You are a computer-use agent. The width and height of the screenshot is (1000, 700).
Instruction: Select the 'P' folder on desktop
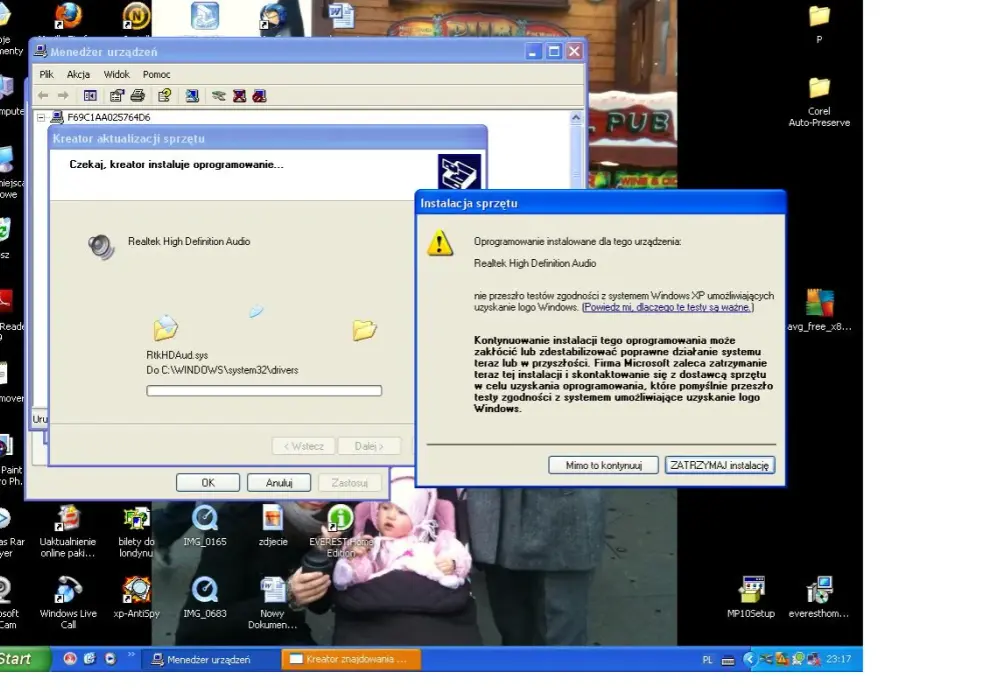[x=819, y=23]
